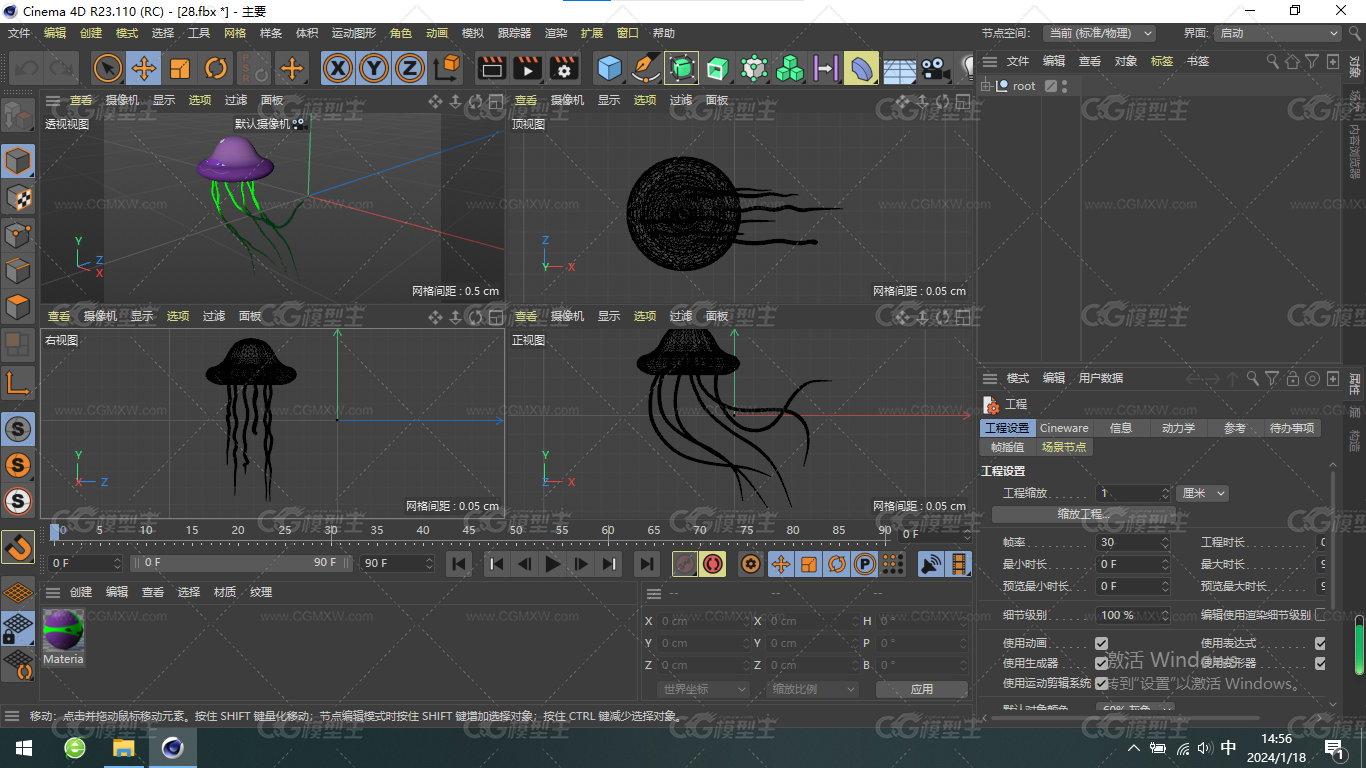The height and width of the screenshot is (768, 1366).
Task: Click Render to Picture Viewer icon
Action: 527,68
